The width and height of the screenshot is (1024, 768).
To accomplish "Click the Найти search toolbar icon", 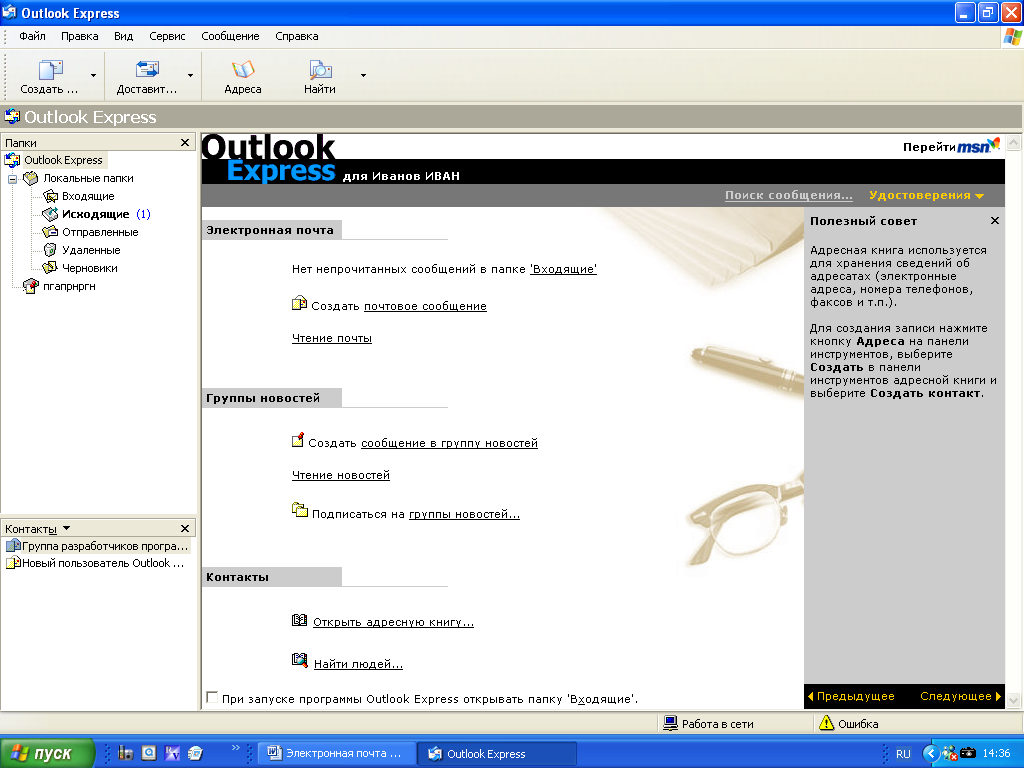I will (320, 69).
